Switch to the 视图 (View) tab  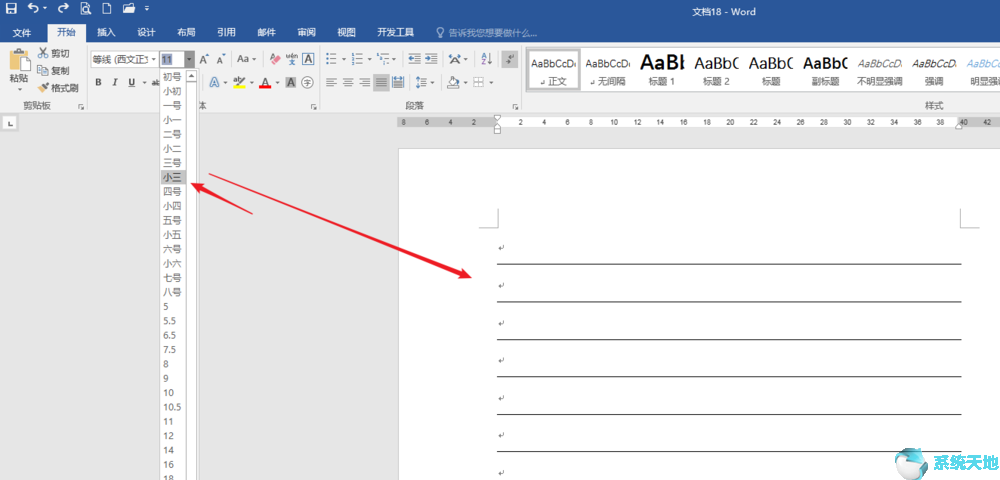(x=346, y=33)
